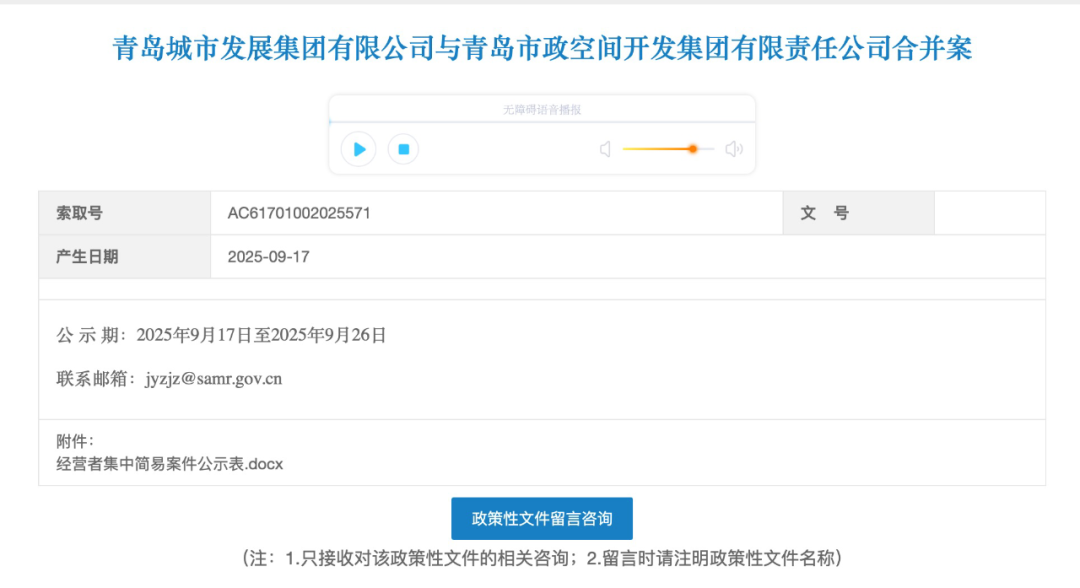Viewport: 1080px width, 588px height.
Task: Open the 经营者集中简易案件公示表.docx attachment
Action: (x=170, y=464)
